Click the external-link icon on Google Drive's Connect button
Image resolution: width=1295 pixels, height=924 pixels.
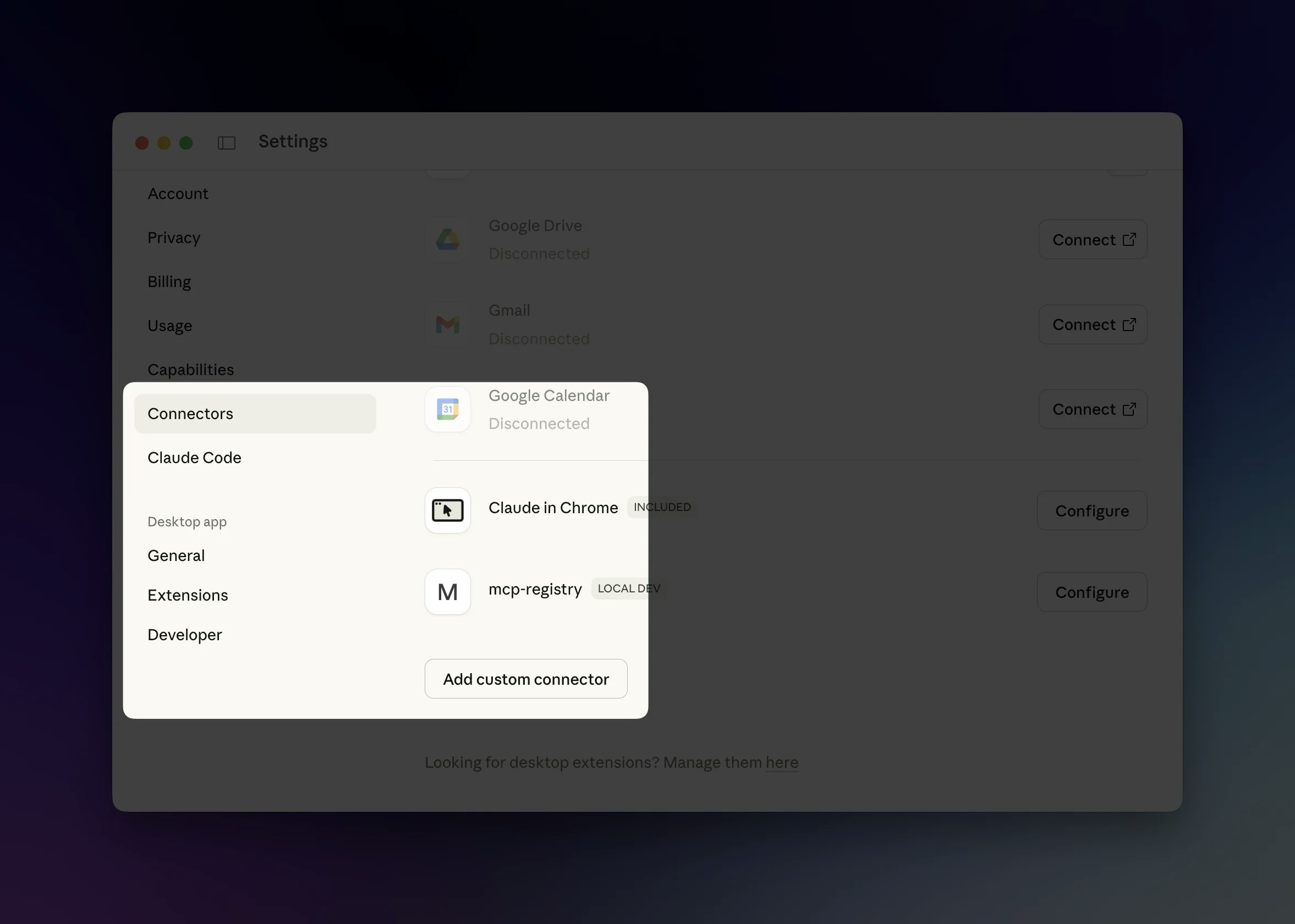point(1129,239)
